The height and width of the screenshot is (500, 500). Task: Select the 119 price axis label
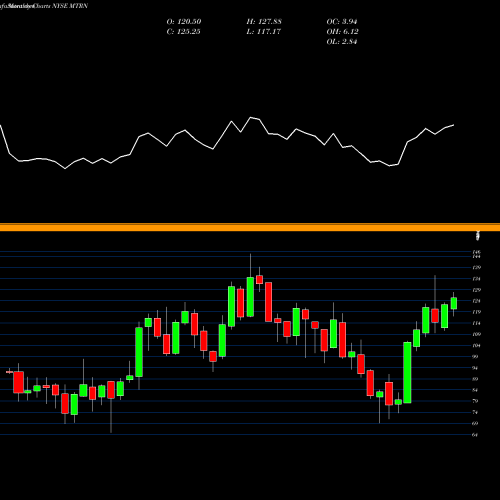click(477, 312)
